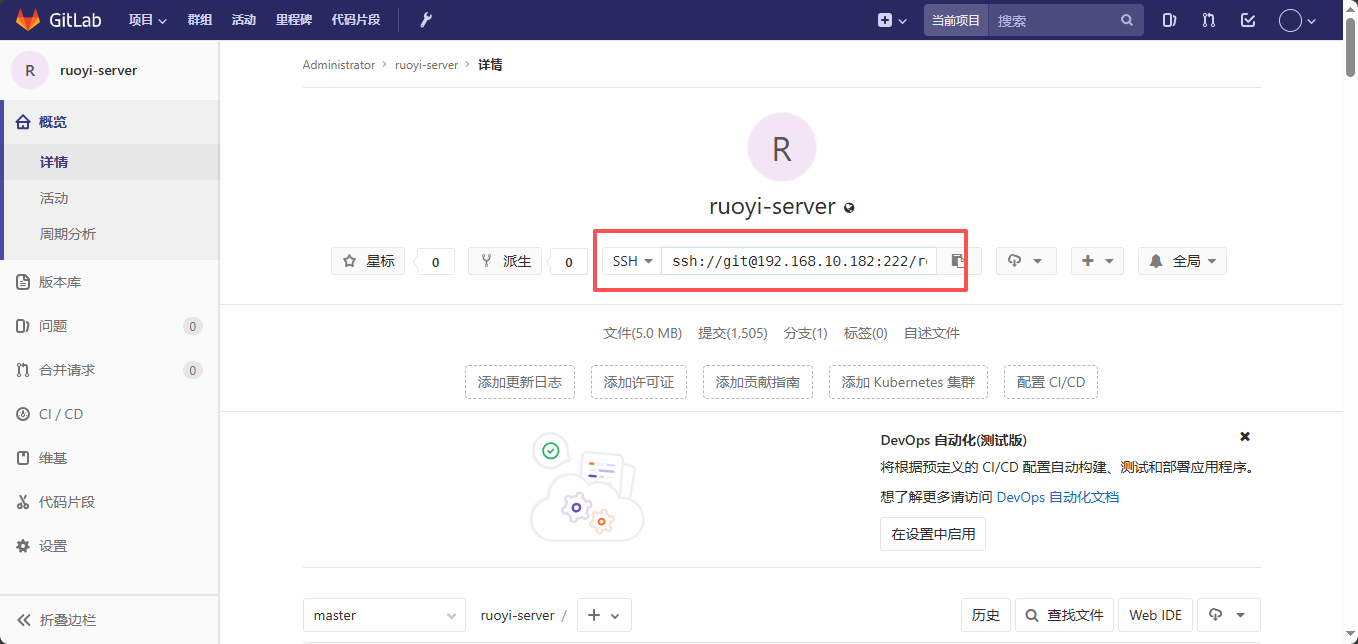Open merge requests icon in top navbar
Viewport: 1358px width, 644px height.
(1209, 20)
